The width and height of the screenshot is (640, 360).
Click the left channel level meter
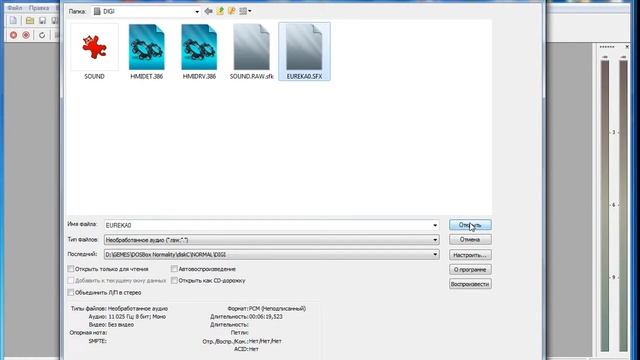[605, 206]
